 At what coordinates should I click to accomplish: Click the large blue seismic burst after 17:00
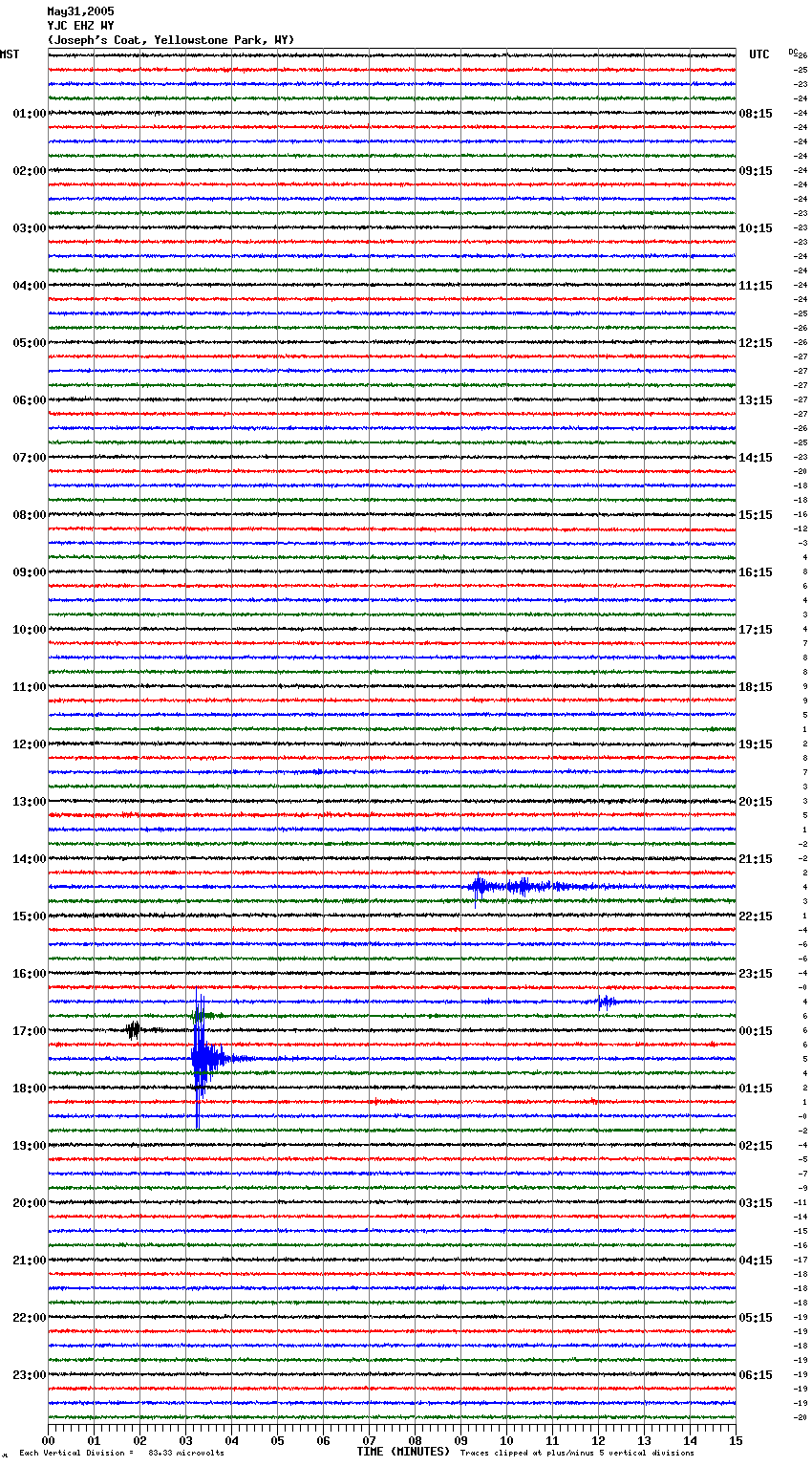click(210, 1059)
